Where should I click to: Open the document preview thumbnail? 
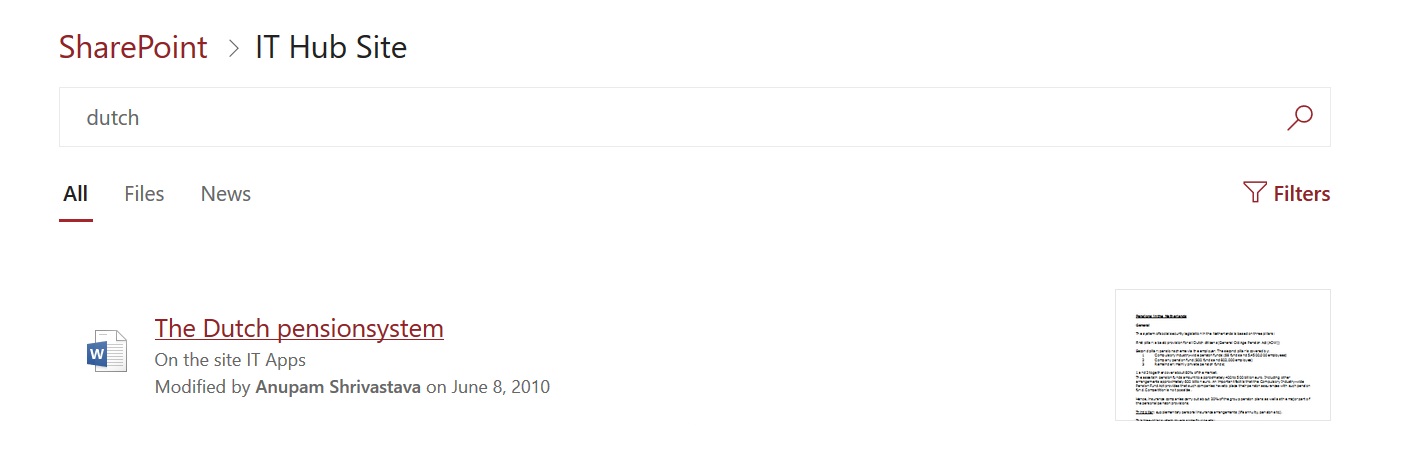point(1223,355)
